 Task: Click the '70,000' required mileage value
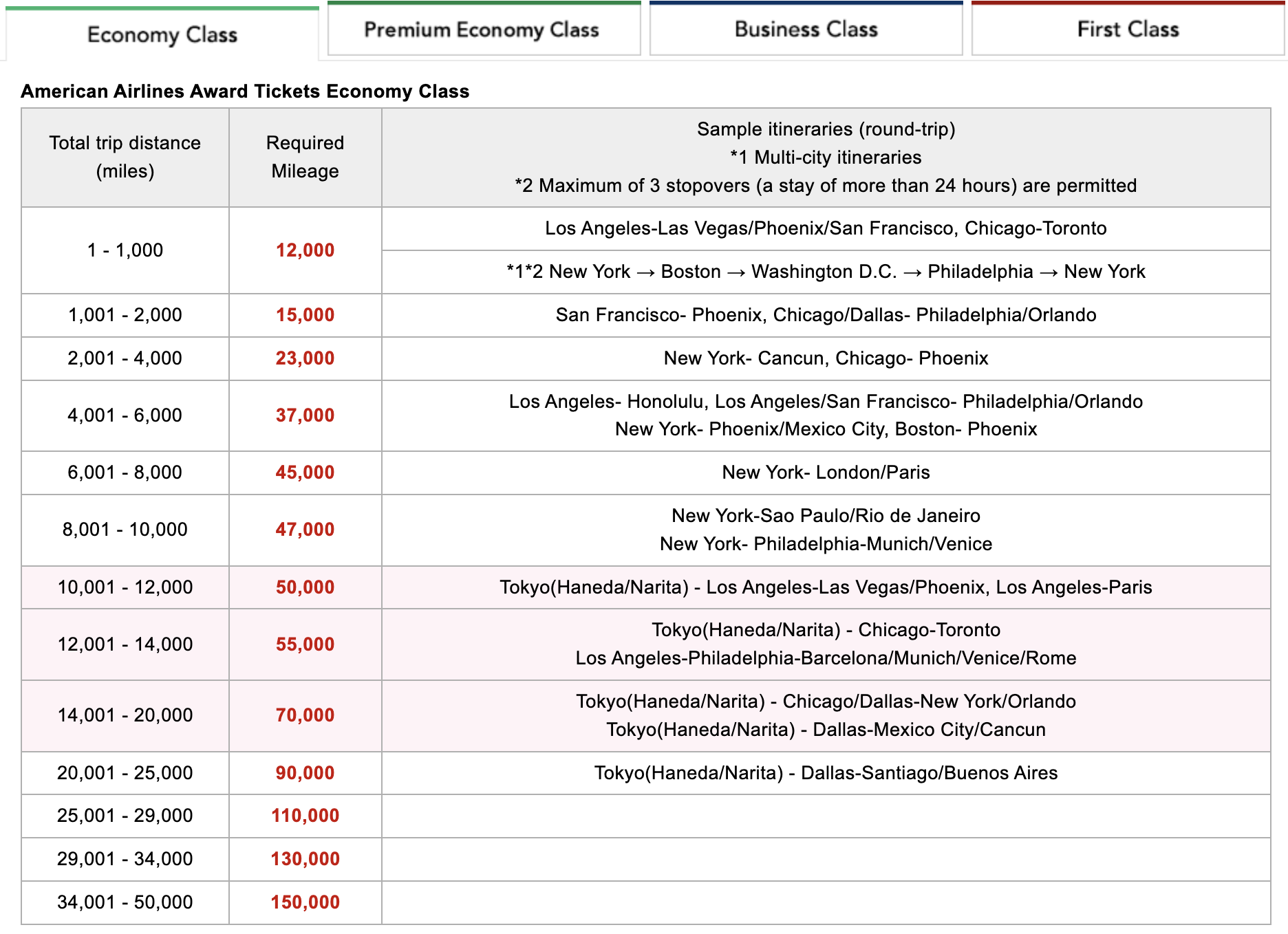pos(305,715)
